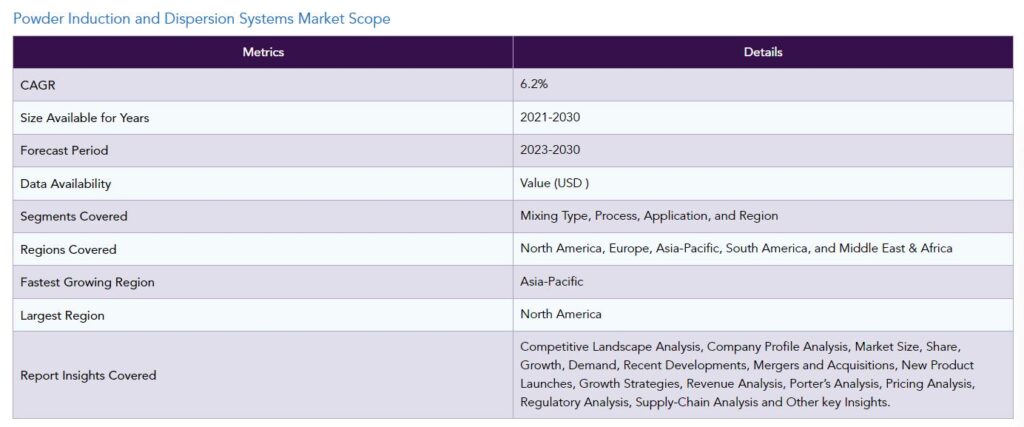Select the Details column header
Screen dimensions: 1024x427
click(x=763, y=52)
